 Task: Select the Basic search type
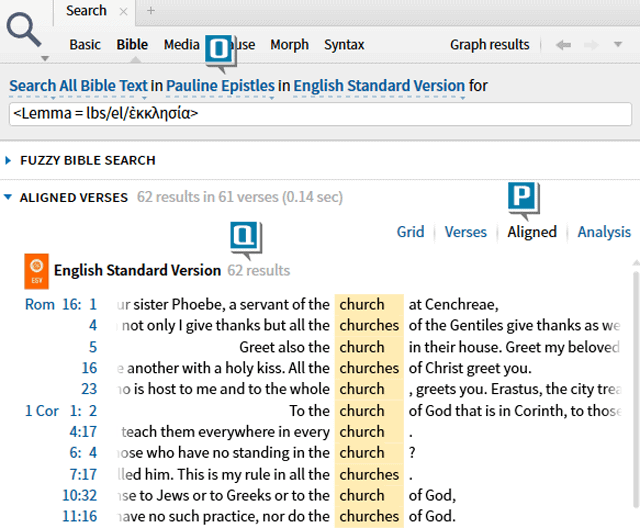(85, 45)
